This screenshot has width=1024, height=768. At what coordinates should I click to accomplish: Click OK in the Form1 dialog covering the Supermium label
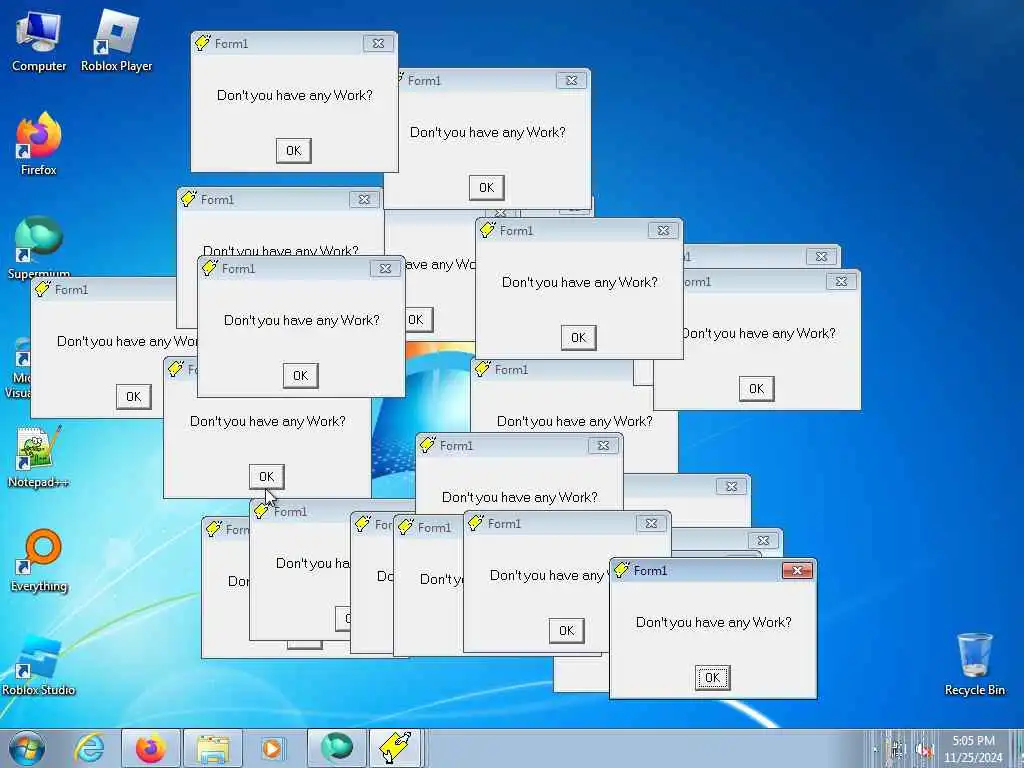pos(133,397)
